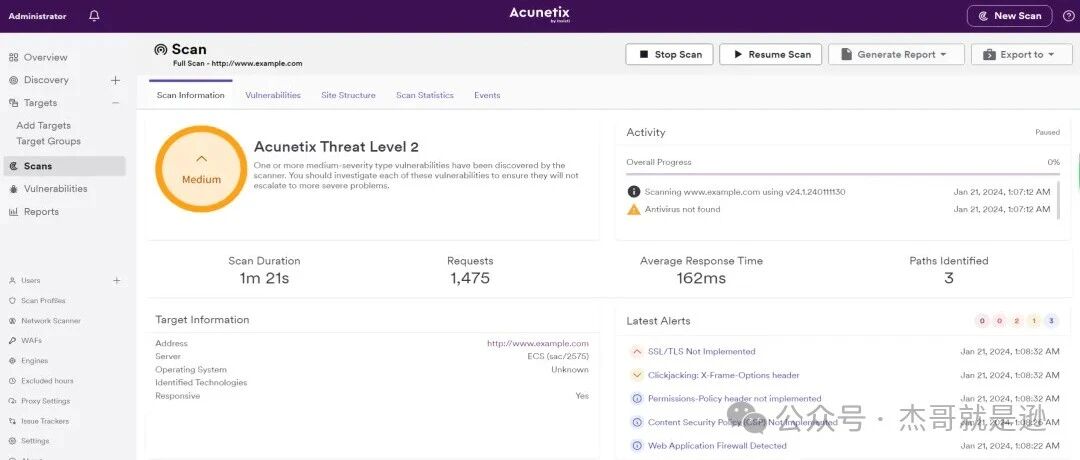The width and height of the screenshot is (1080, 460).
Task: Open the Generate Report dropdown
Action: 896,54
